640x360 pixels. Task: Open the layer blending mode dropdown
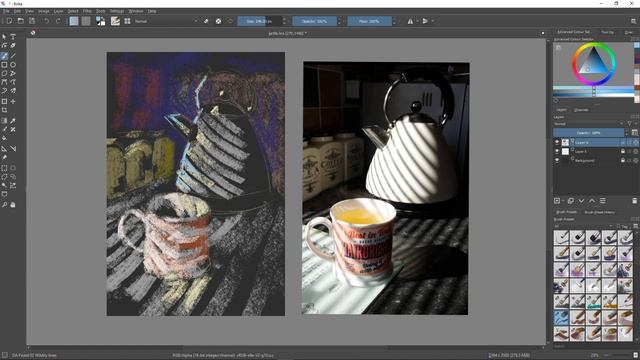point(589,124)
